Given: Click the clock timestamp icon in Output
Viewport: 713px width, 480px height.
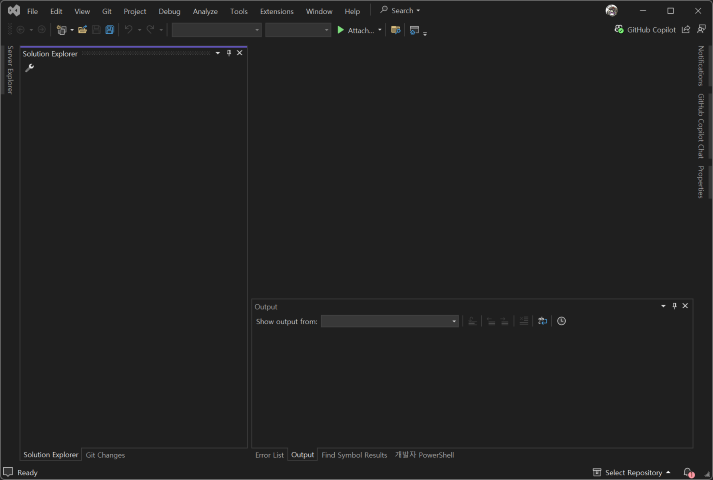Looking at the screenshot, I should [x=561, y=321].
